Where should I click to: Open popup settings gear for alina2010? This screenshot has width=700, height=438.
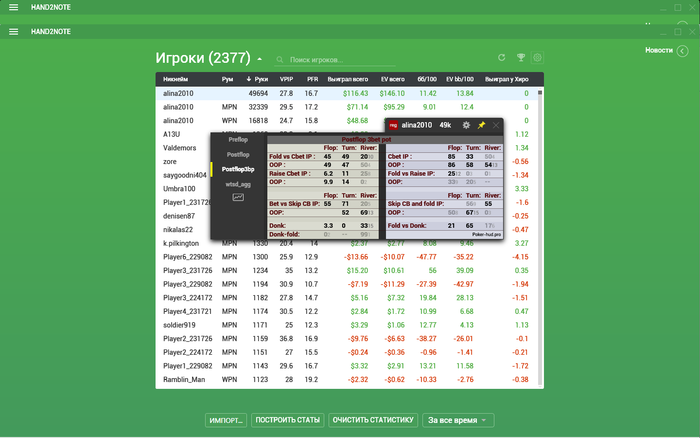[466, 125]
